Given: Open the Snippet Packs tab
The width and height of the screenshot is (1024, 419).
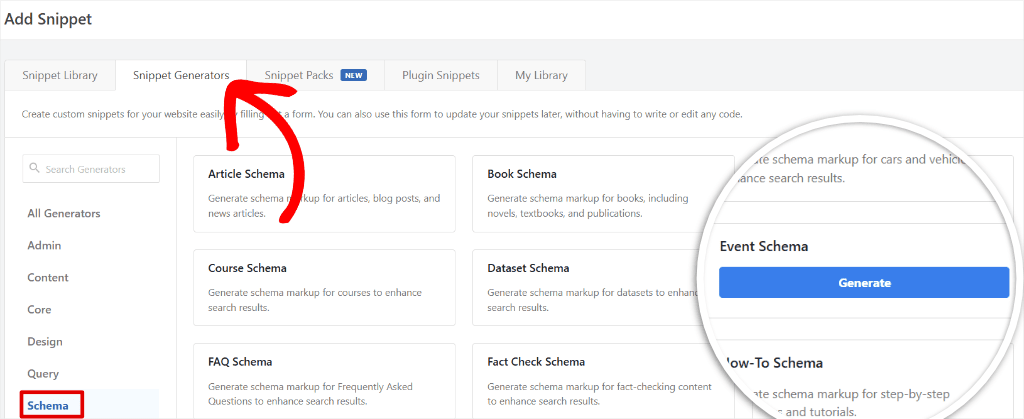Looking at the screenshot, I should click(x=315, y=75).
